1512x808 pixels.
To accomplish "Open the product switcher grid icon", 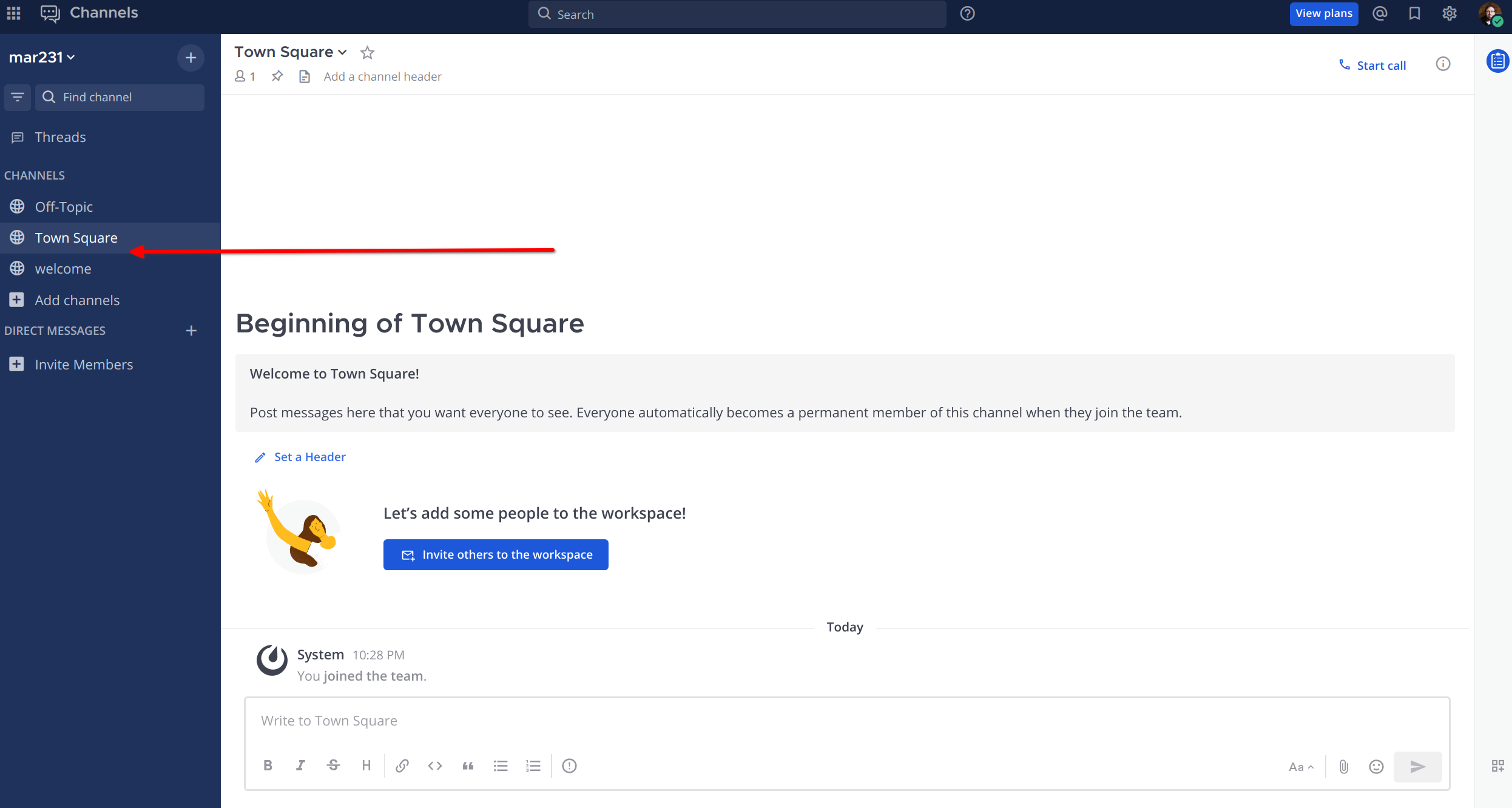I will coord(13,13).
